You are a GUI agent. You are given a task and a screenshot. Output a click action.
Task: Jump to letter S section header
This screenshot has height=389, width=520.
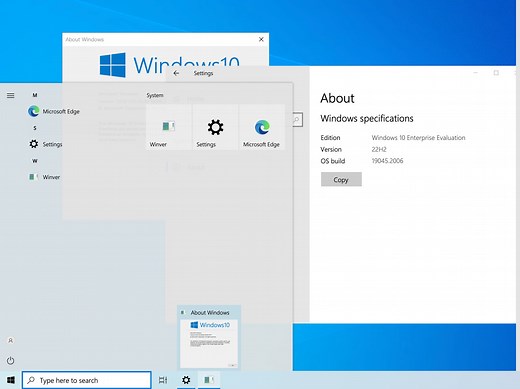(x=35, y=128)
